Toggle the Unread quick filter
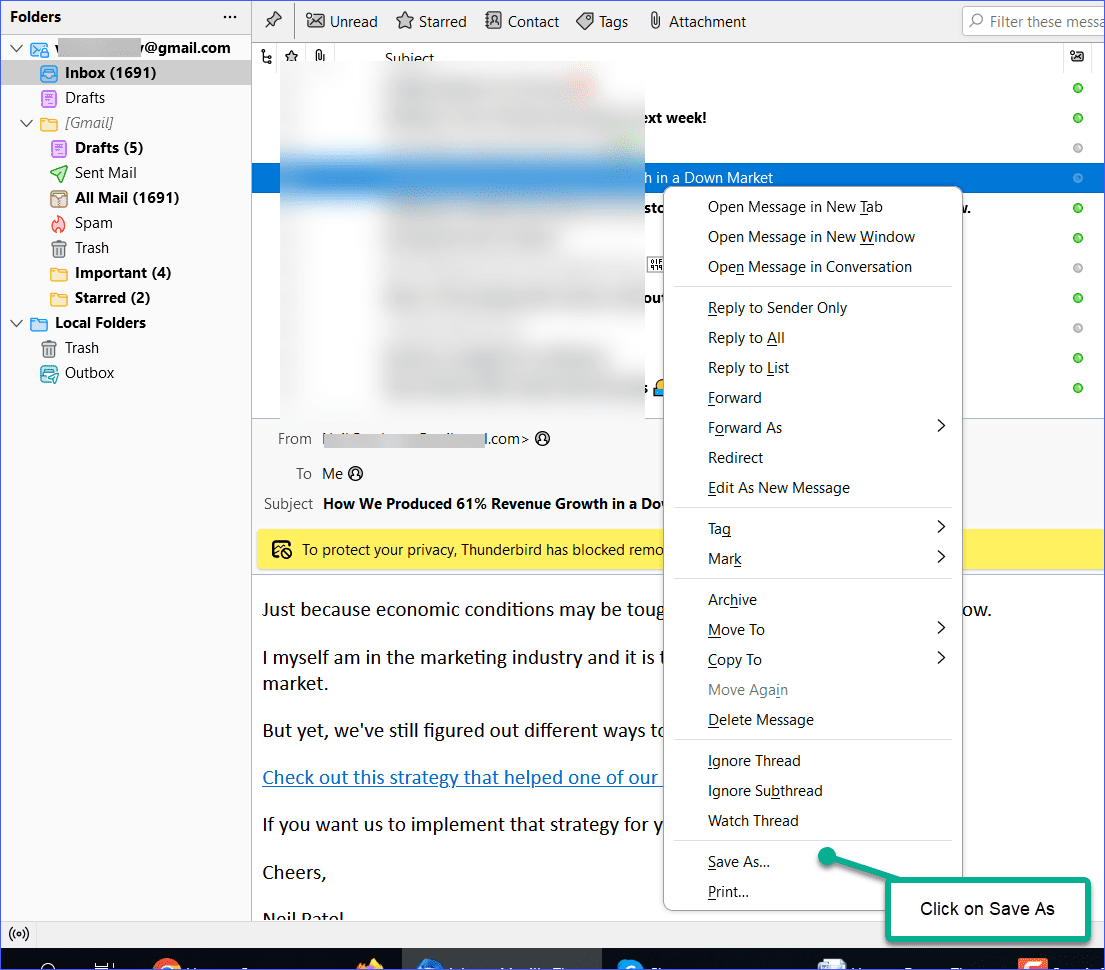 tap(342, 21)
